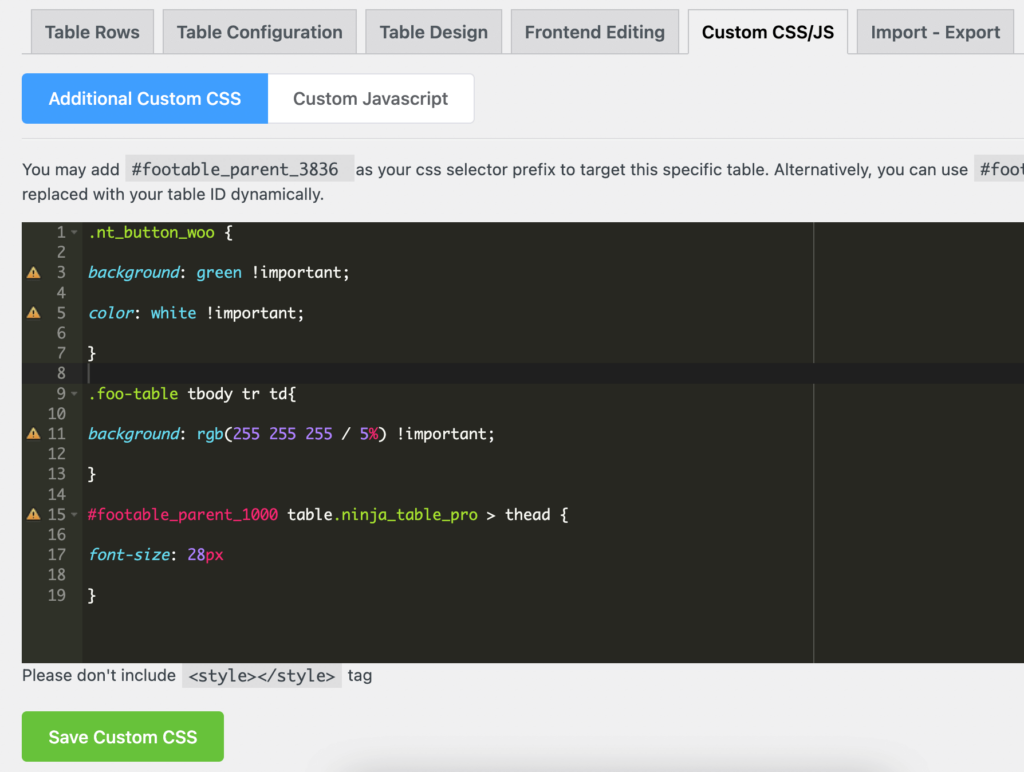
Task: Click the warning icon on line 11
Action: 33,434
